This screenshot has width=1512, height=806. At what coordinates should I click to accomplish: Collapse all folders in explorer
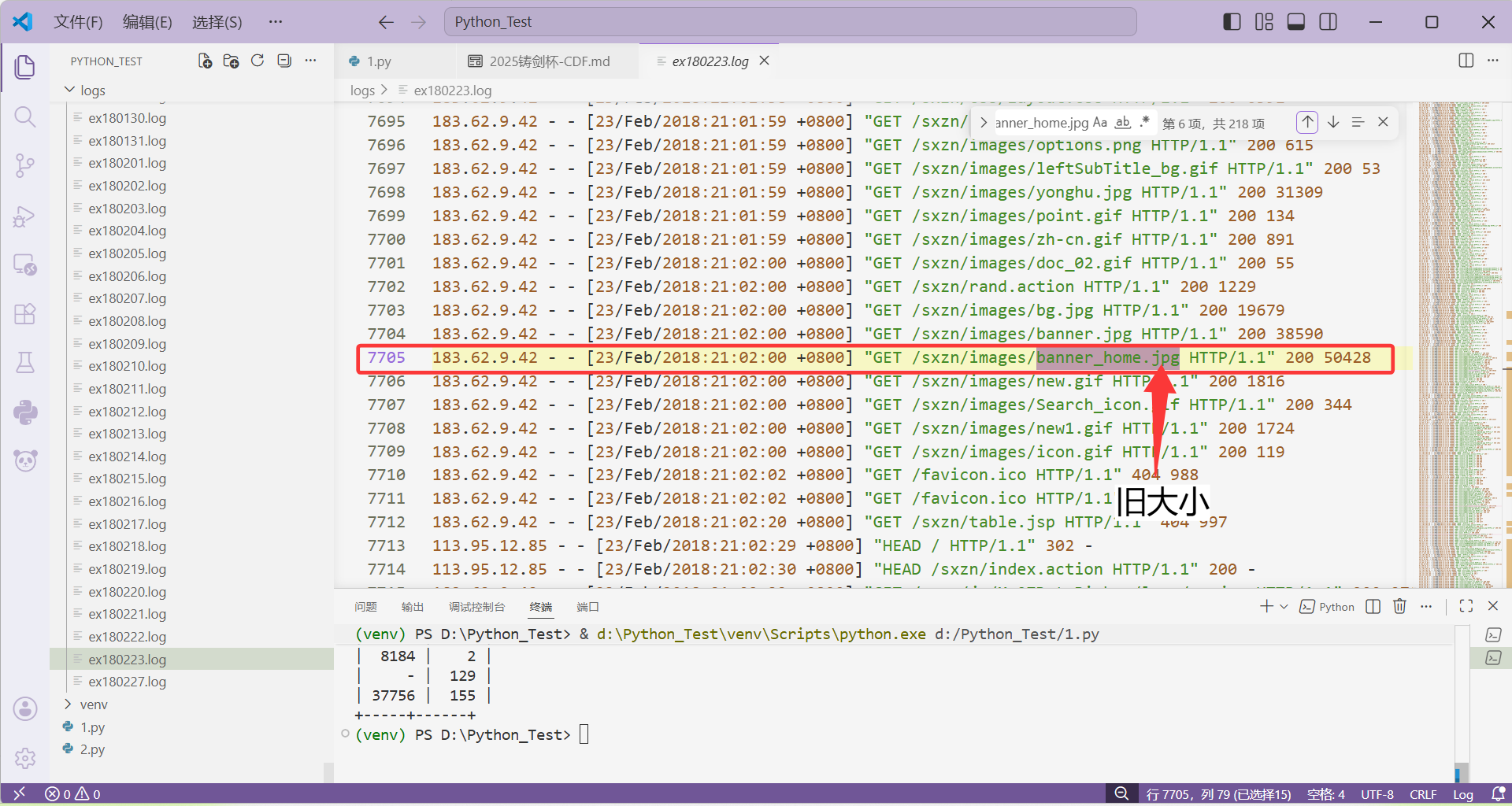pyautogui.click(x=284, y=61)
